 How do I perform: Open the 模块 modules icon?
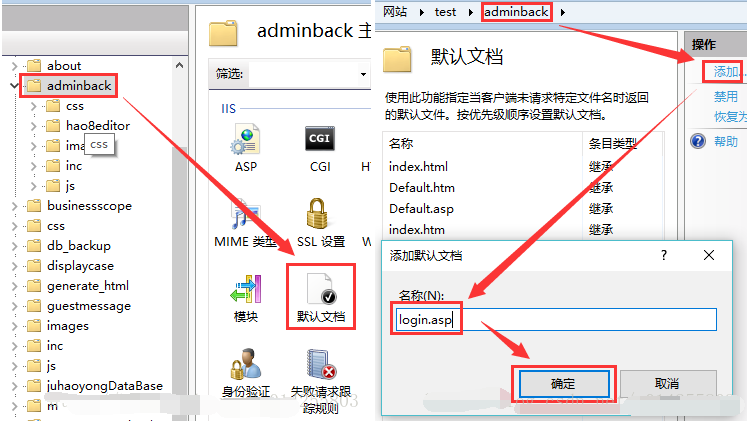246,289
